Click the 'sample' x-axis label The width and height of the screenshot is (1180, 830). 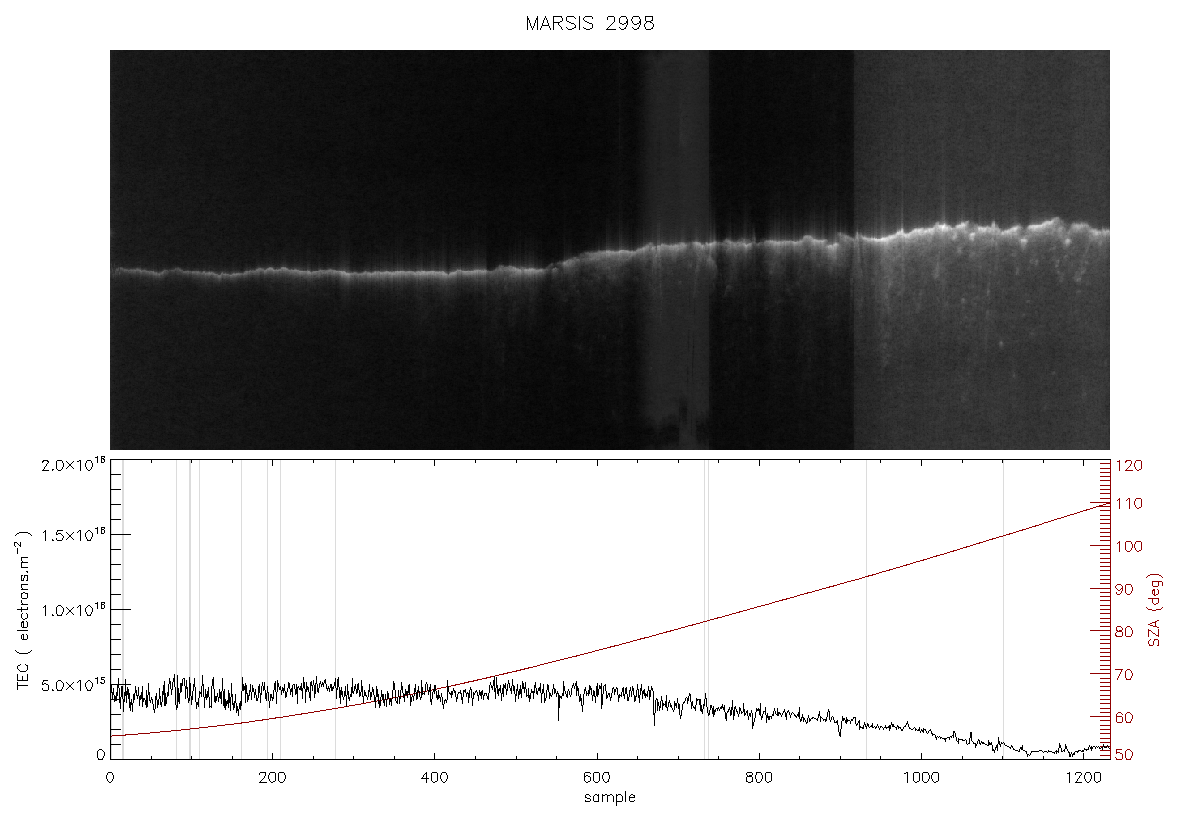610,798
